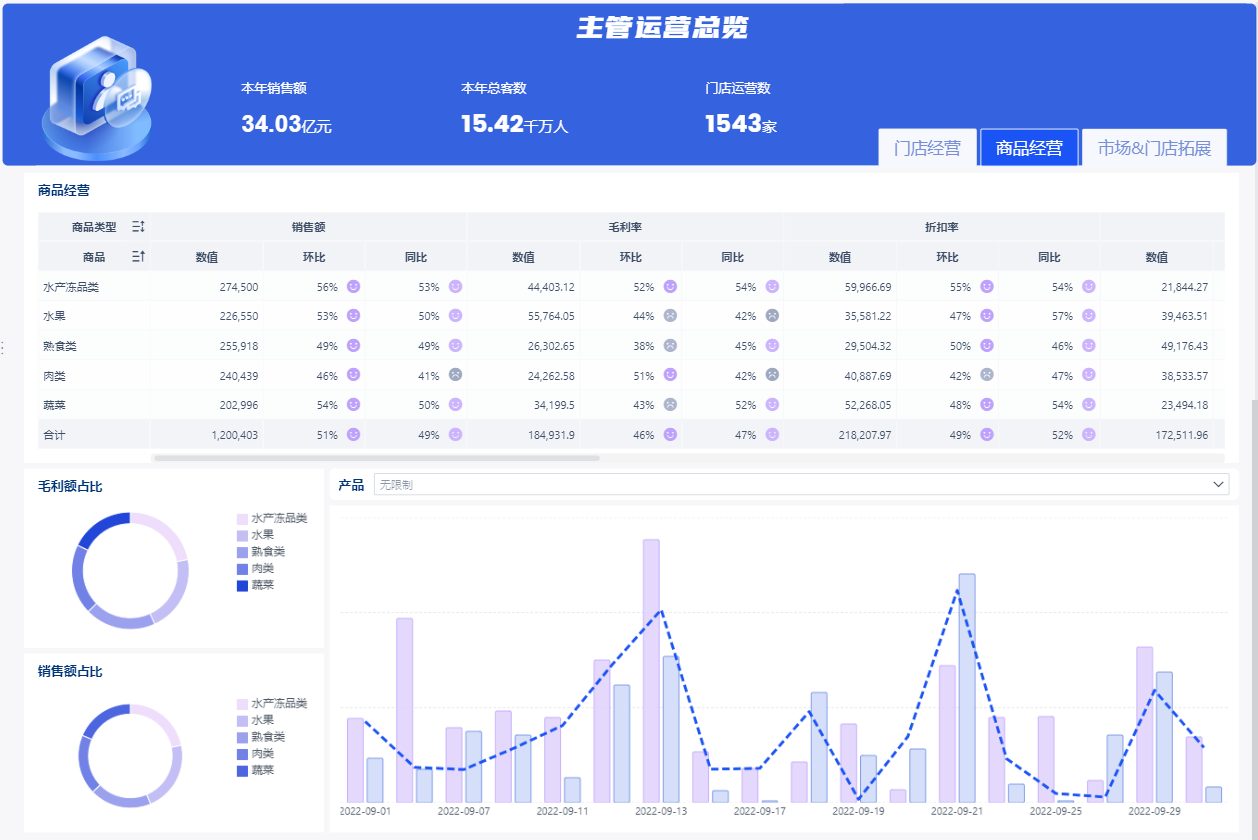Switch to the 门店经营 tab
The image size is (1258, 840).
pos(927,148)
